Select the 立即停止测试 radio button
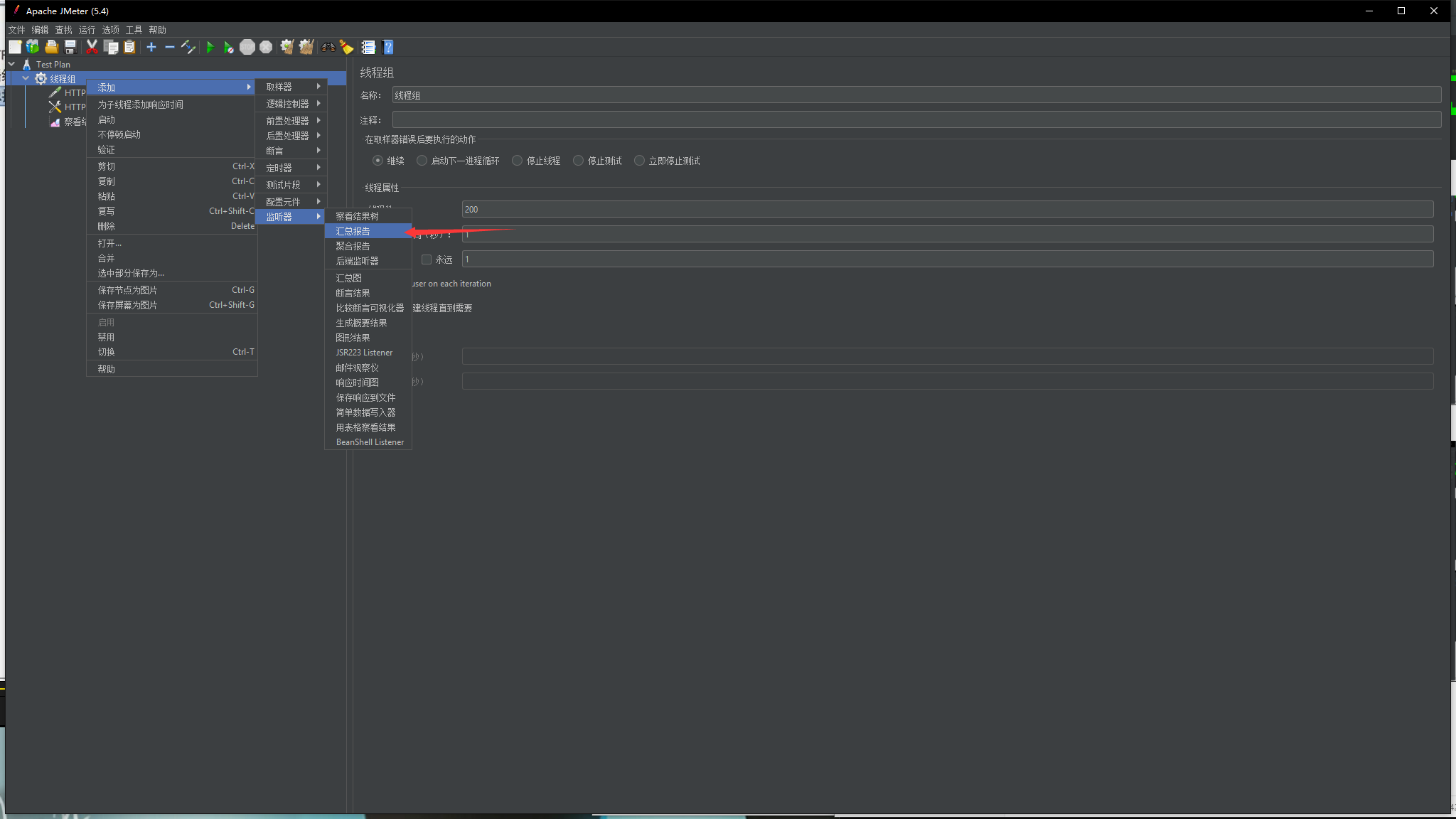 639,161
